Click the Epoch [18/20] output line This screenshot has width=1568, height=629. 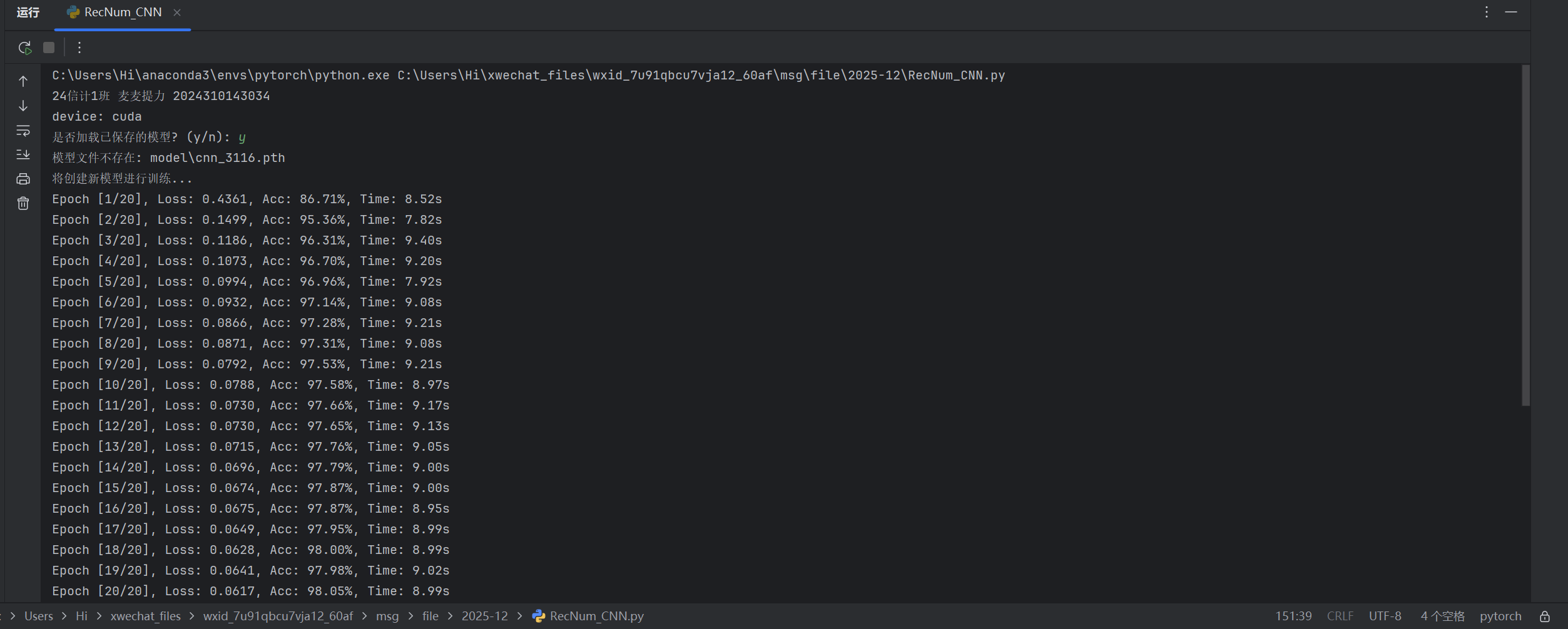[251, 550]
